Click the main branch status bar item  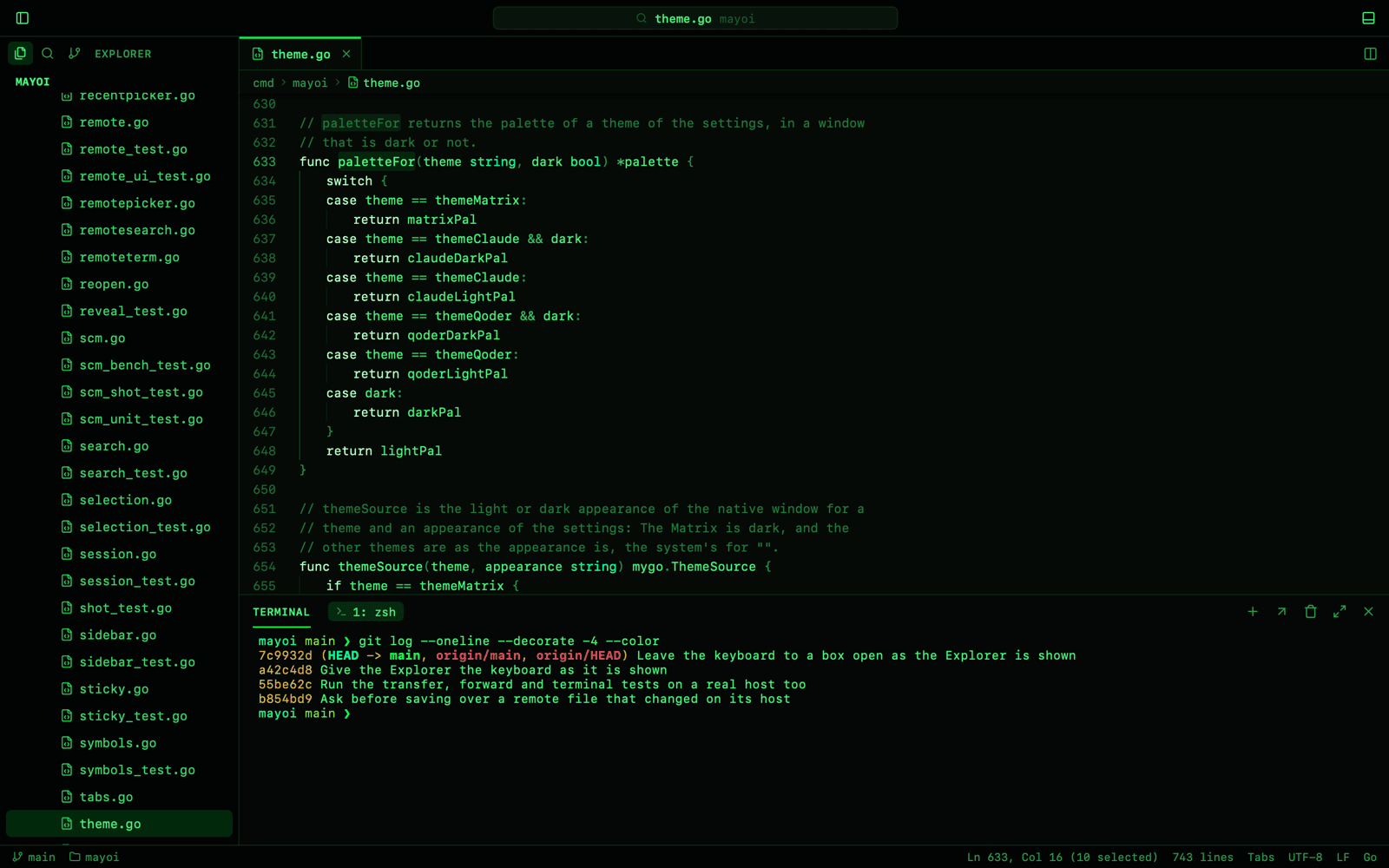pyautogui.click(x=34, y=857)
